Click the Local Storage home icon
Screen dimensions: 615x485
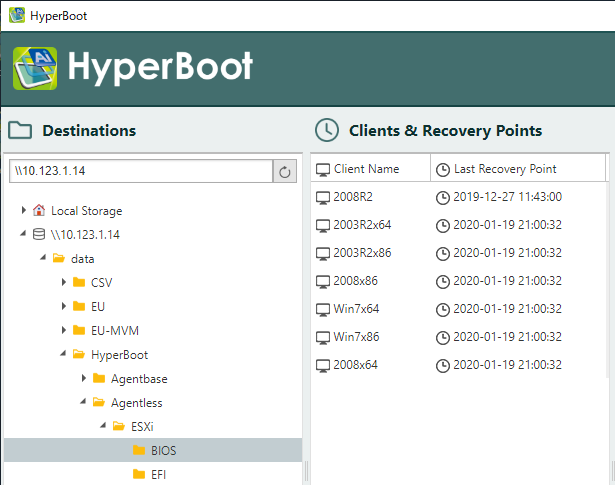39,211
